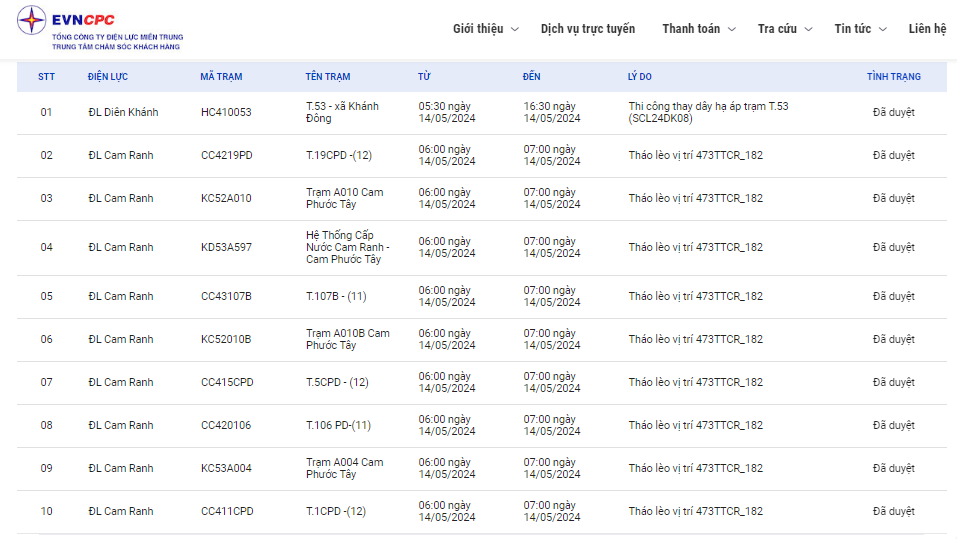Expand the Tra cứu menu chevron
Screen dimensions: 957x539
coord(809,29)
